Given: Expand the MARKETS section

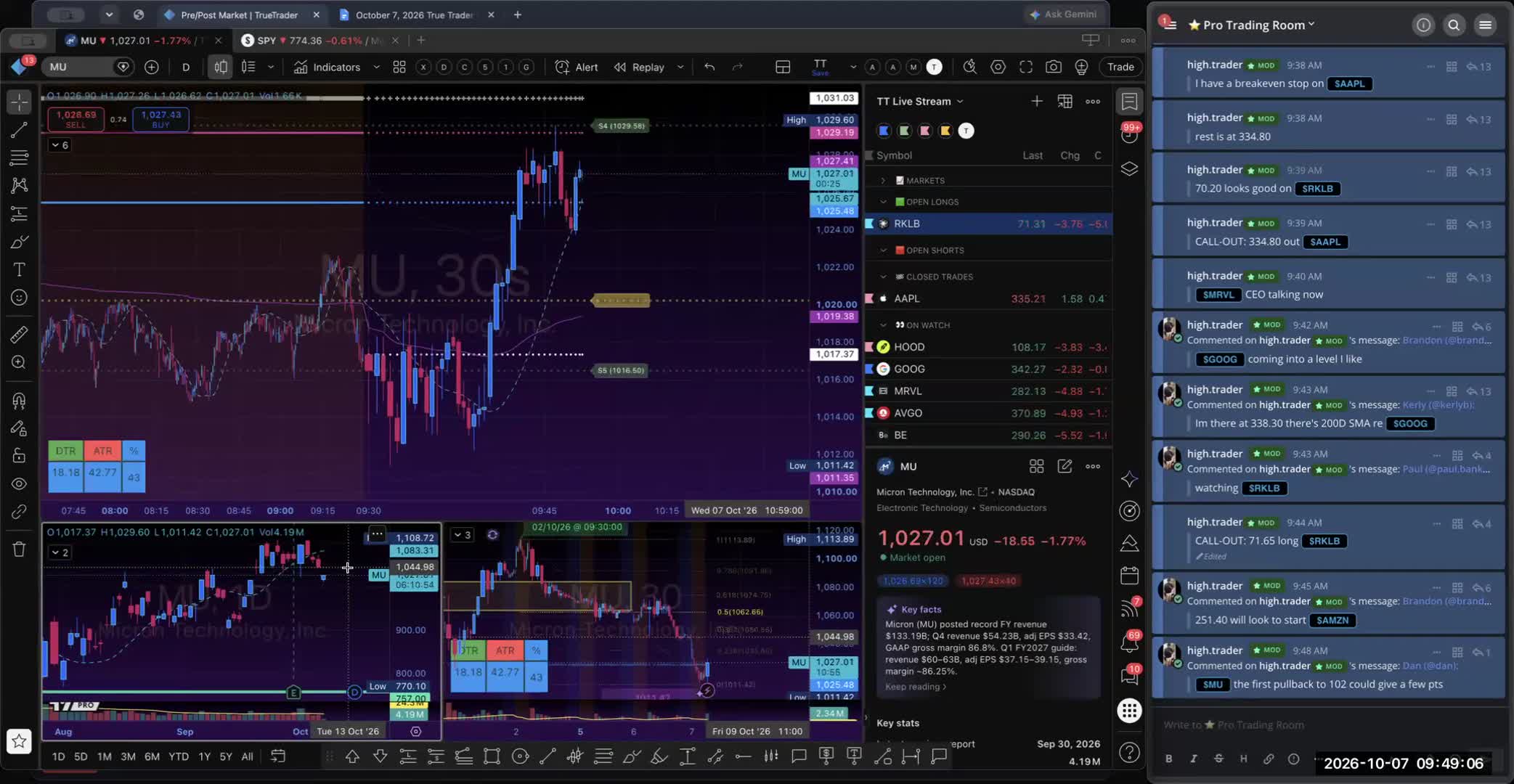Looking at the screenshot, I should pyautogui.click(x=884, y=181).
